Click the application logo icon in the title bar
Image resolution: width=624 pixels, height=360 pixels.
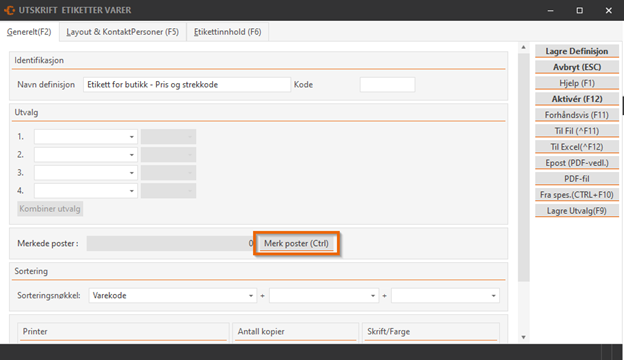[9, 10]
